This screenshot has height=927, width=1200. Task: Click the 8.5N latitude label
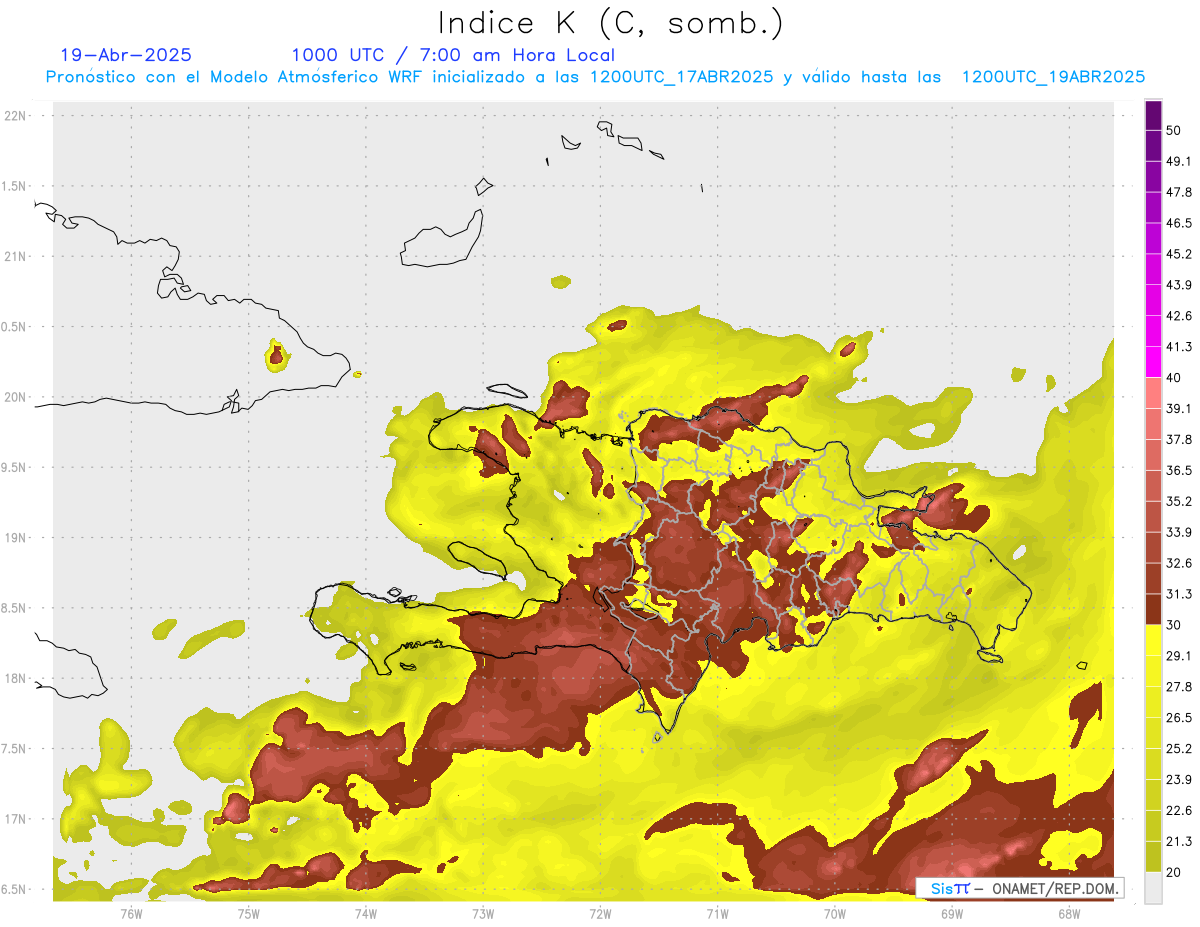[16, 608]
